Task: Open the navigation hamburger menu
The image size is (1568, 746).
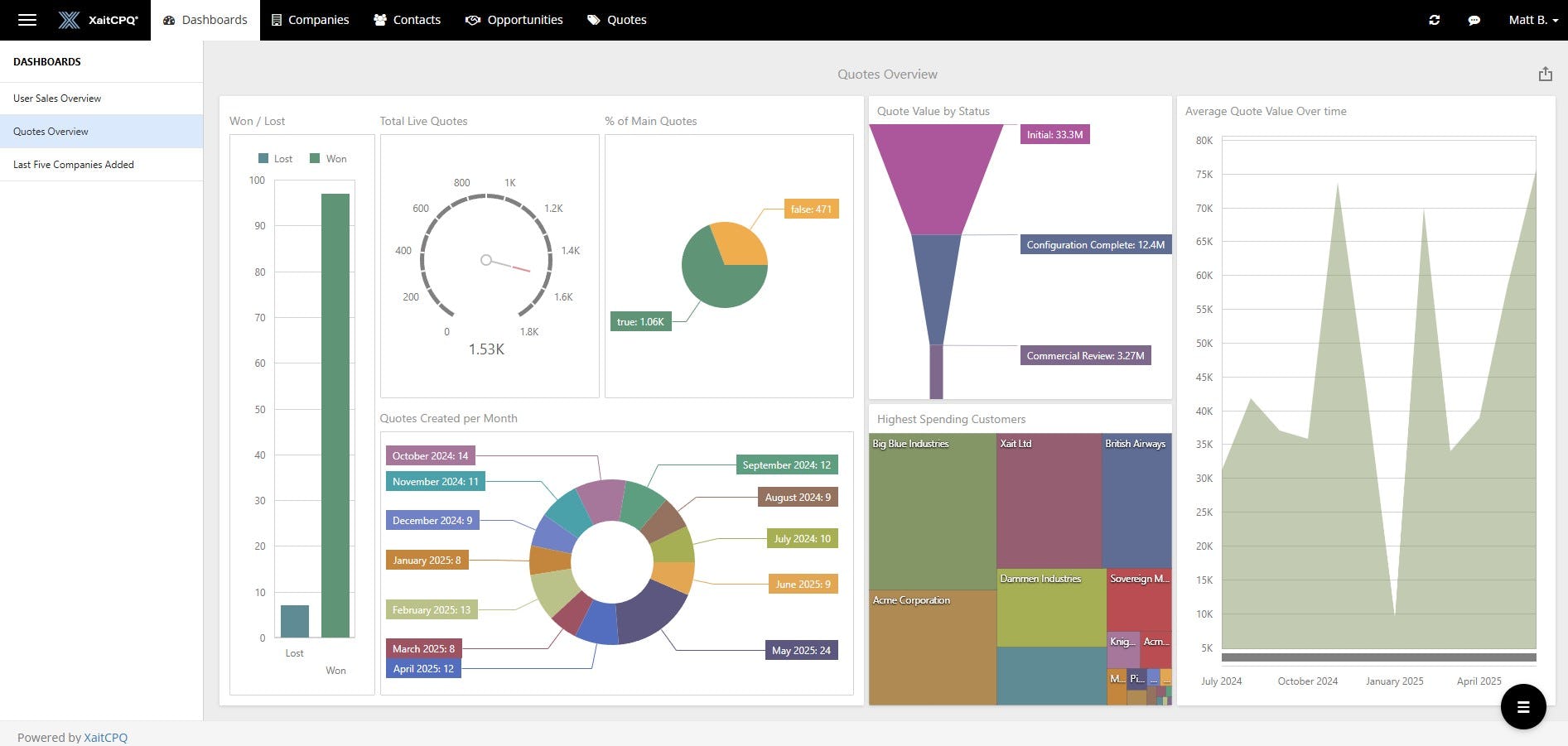Action: click(27, 19)
